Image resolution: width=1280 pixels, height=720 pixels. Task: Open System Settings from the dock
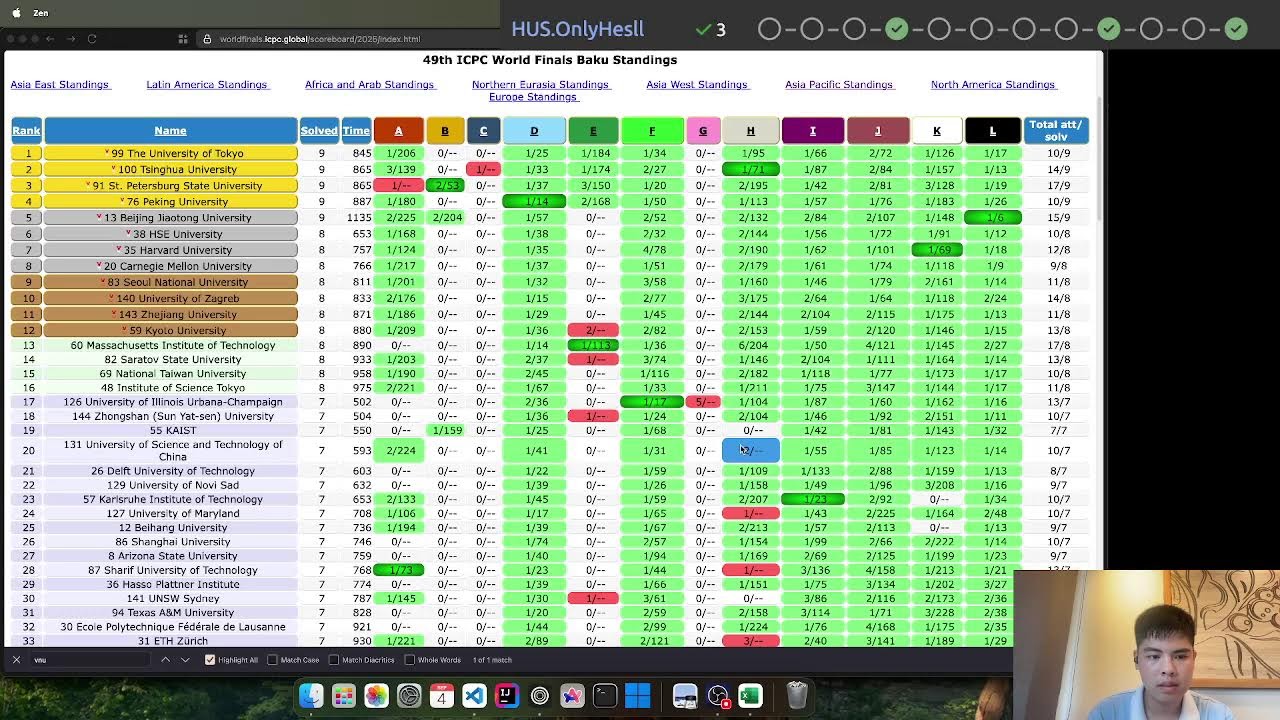(409, 695)
